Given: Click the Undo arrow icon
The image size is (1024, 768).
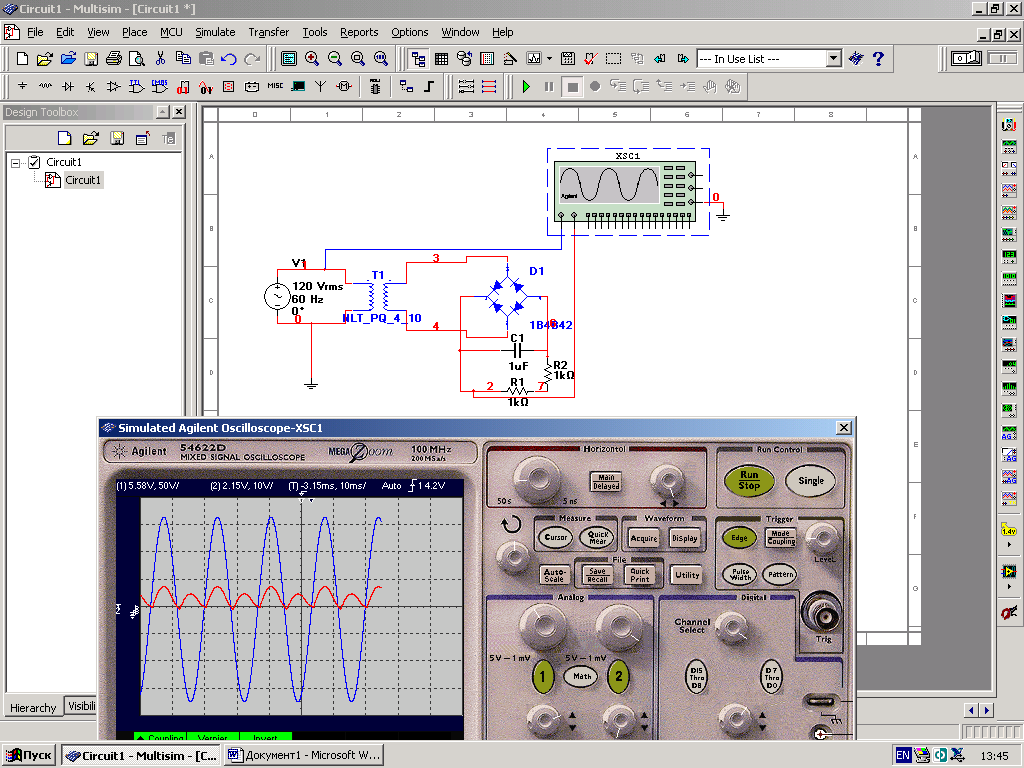Looking at the screenshot, I should click(229, 59).
